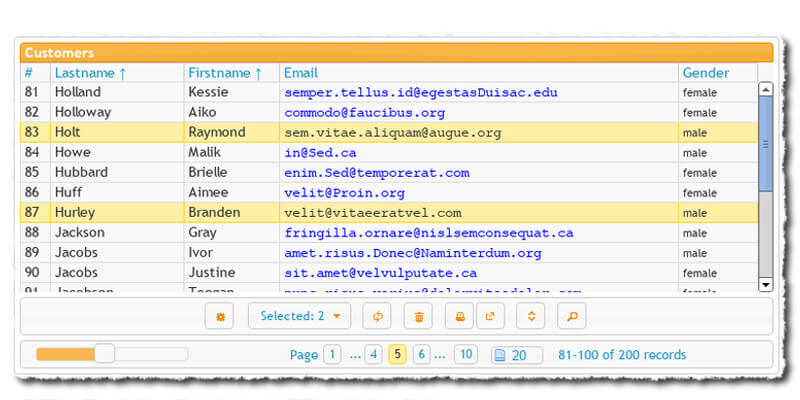Click the print icon in the toolbar

(x=460, y=316)
